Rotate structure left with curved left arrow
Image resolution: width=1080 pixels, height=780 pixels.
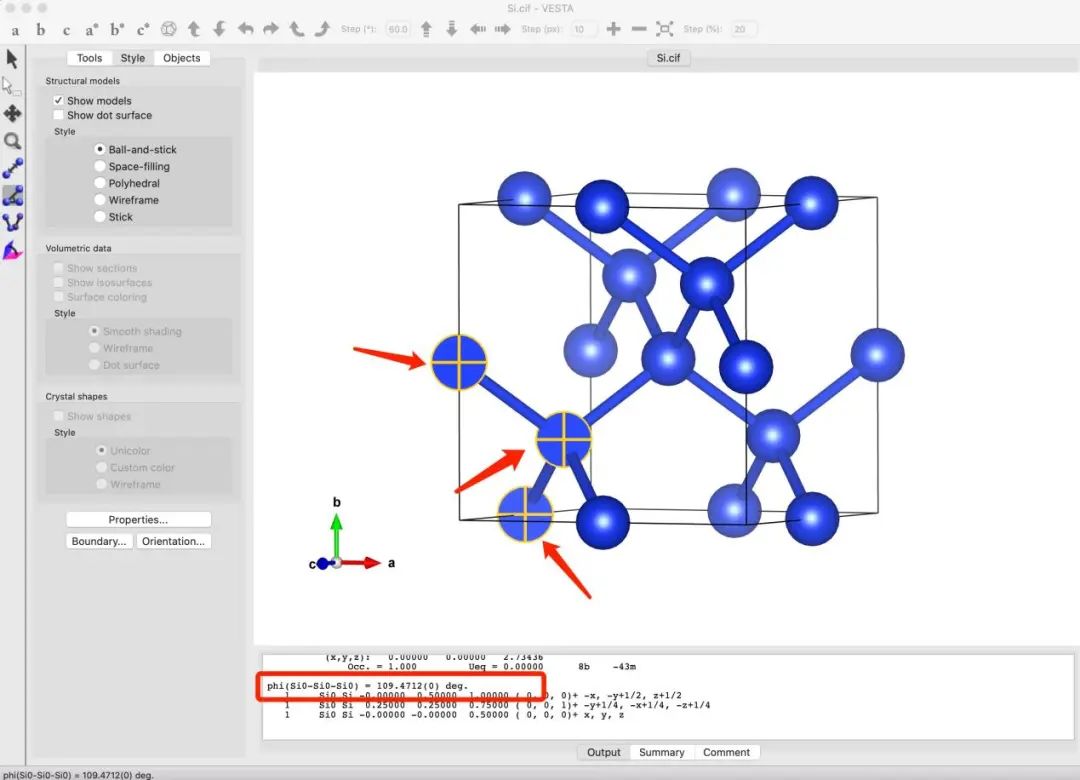point(245,29)
